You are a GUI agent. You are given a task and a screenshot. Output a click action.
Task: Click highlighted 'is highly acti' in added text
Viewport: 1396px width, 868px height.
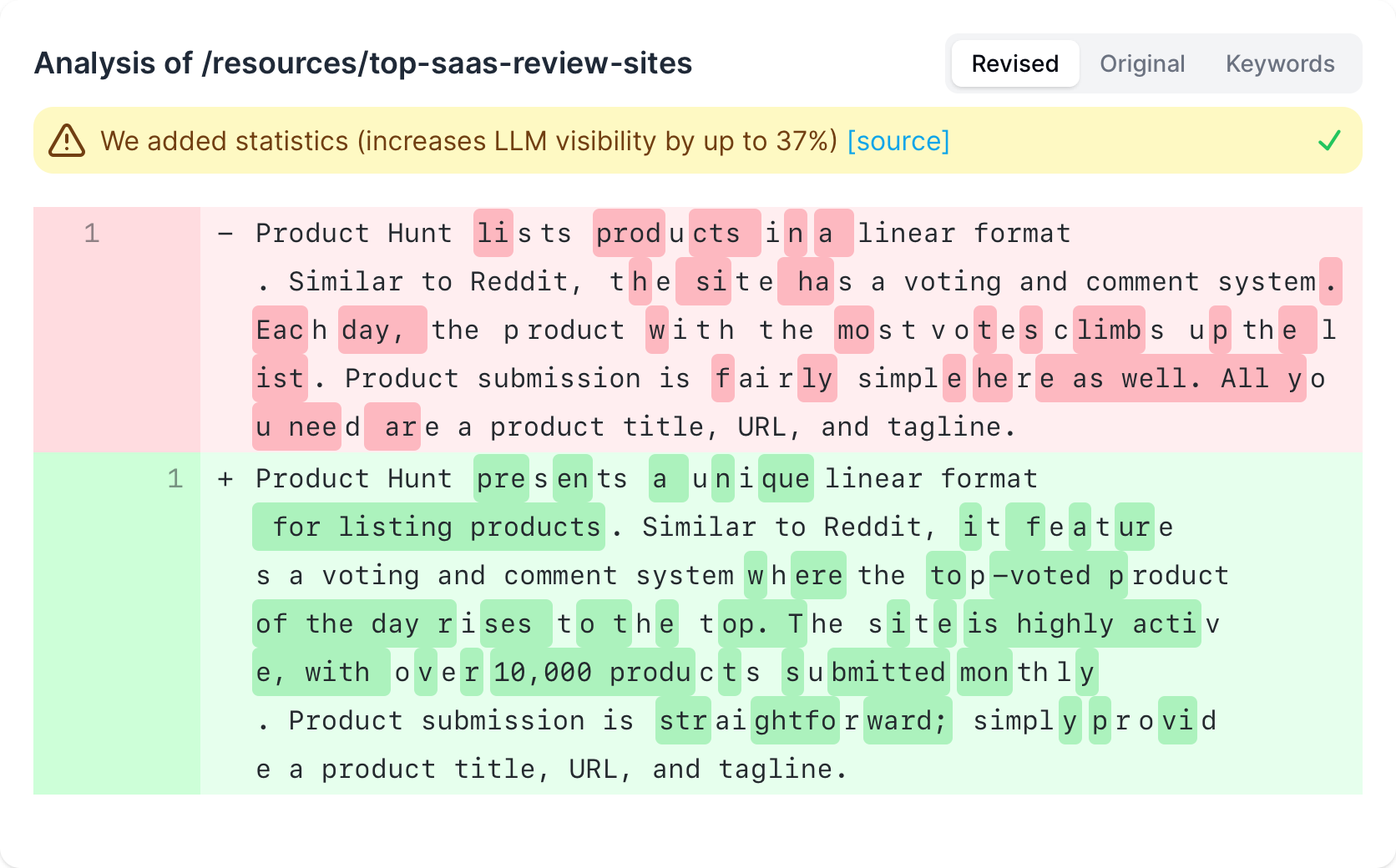tap(1082, 623)
